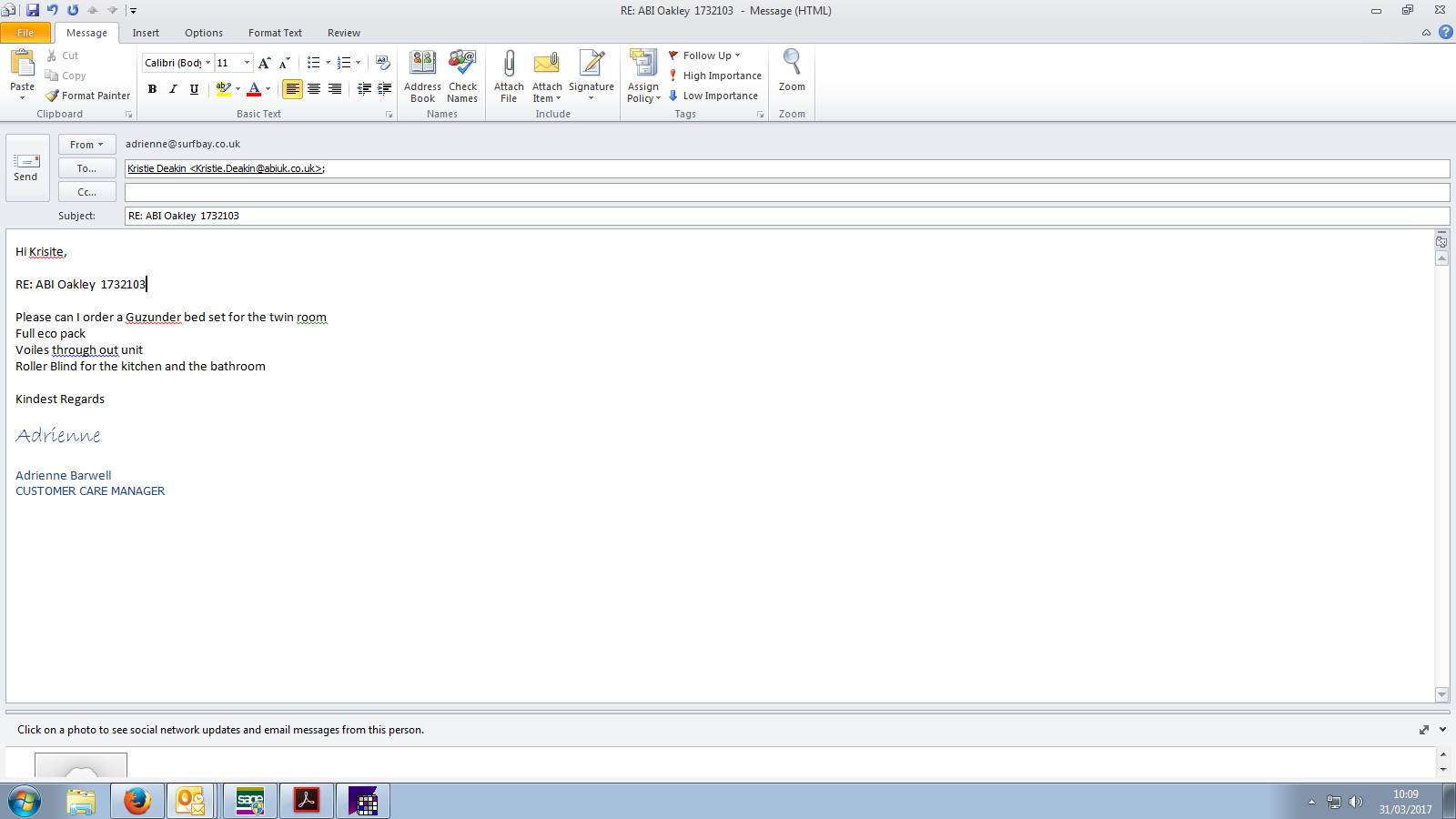The image size is (1456, 819).
Task: Apply a bulleted list
Action: click(x=314, y=63)
